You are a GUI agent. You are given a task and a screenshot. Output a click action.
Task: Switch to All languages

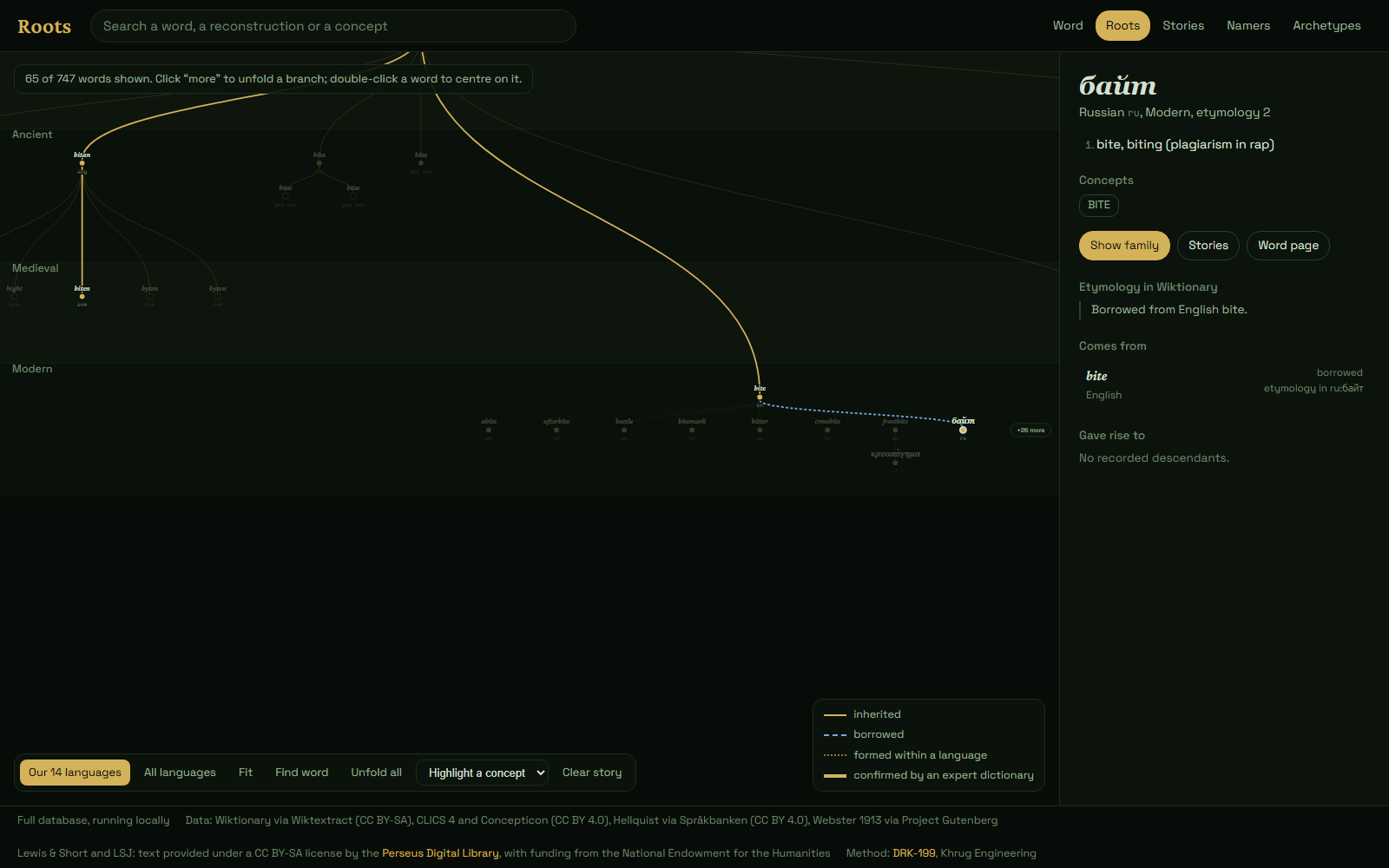coord(180,773)
